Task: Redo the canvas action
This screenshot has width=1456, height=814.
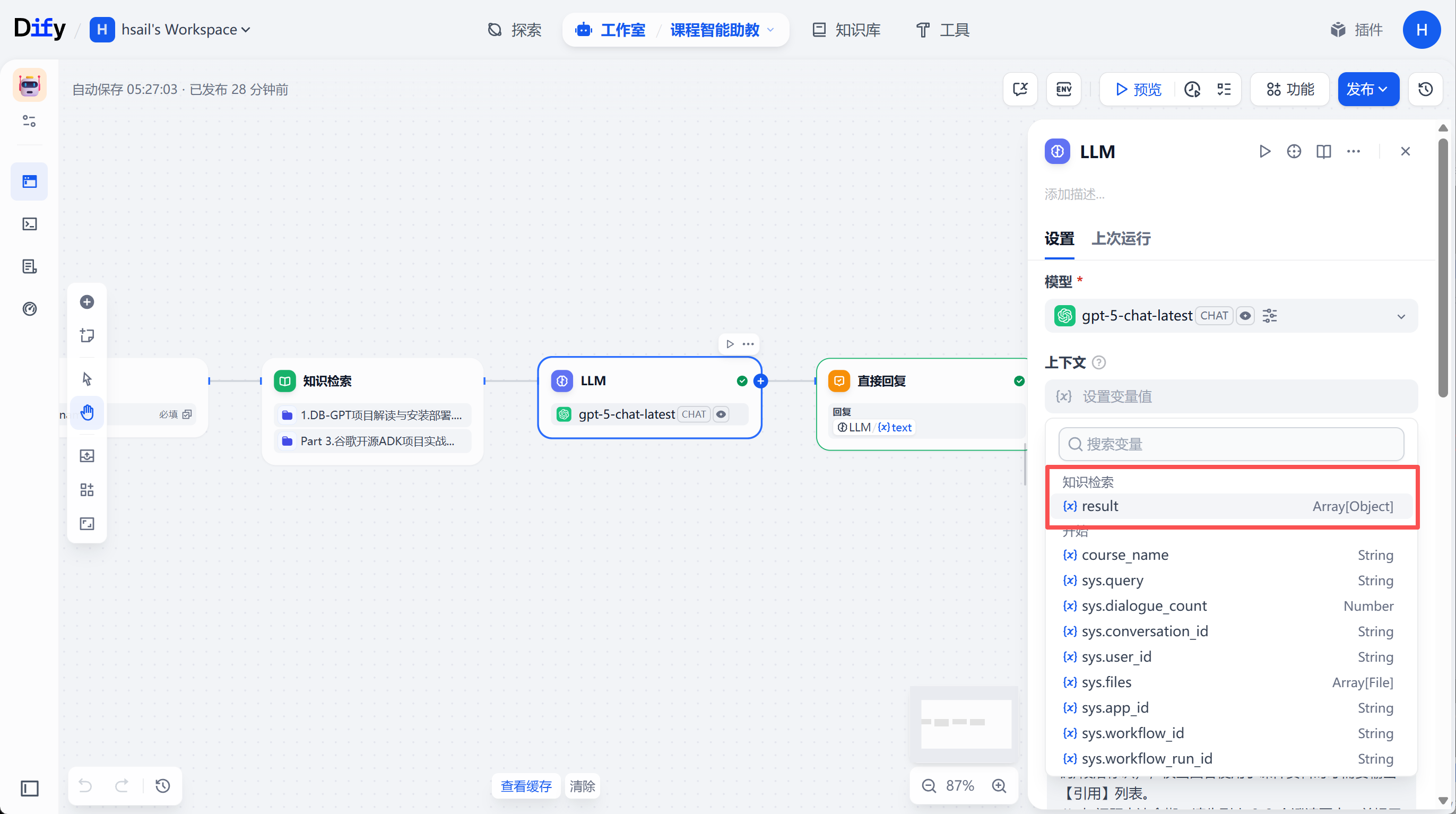Action: (122, 786)
